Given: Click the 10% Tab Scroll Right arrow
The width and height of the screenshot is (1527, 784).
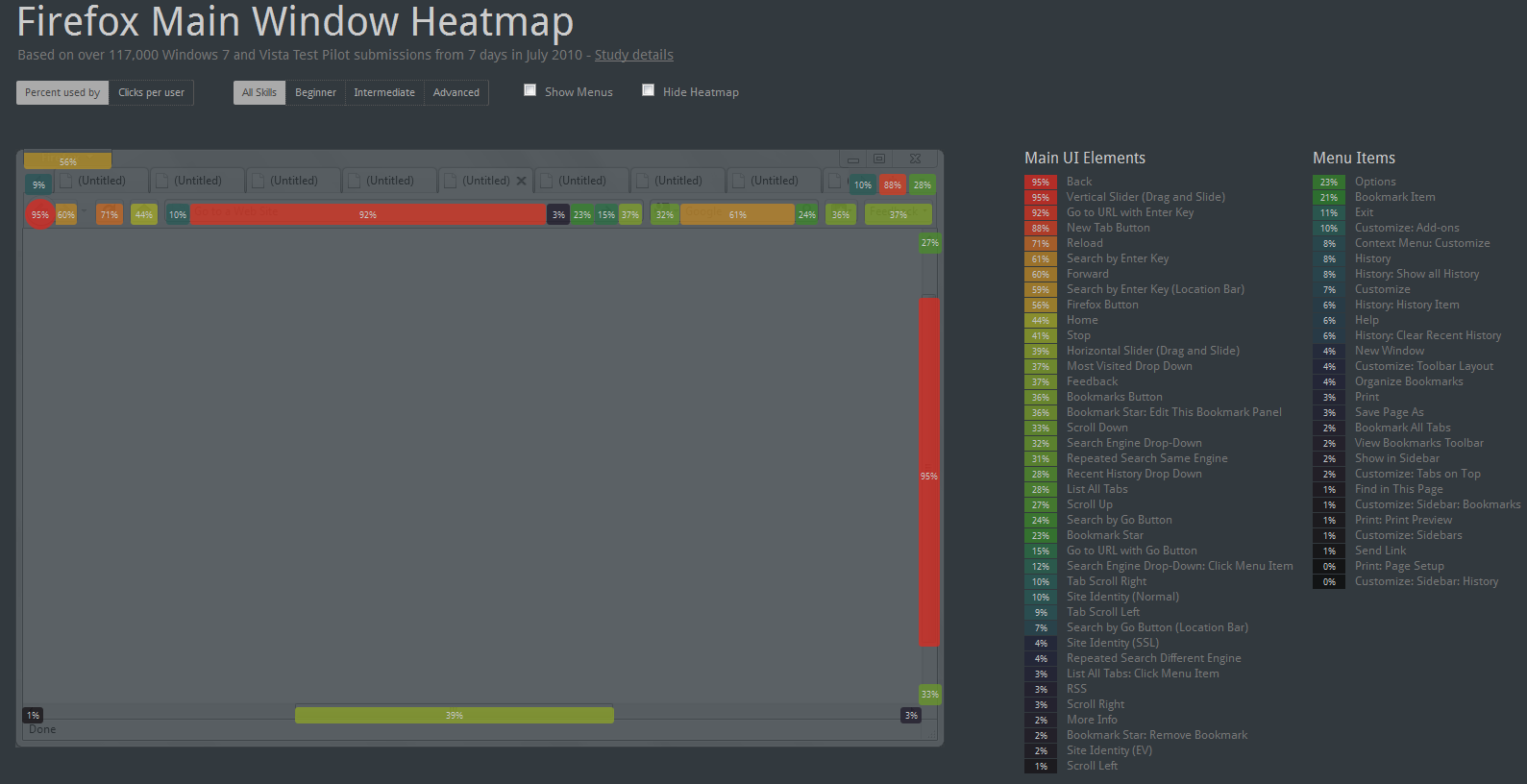Looking at the screenshot, I should pyautogui.click(x=863, y=184).
